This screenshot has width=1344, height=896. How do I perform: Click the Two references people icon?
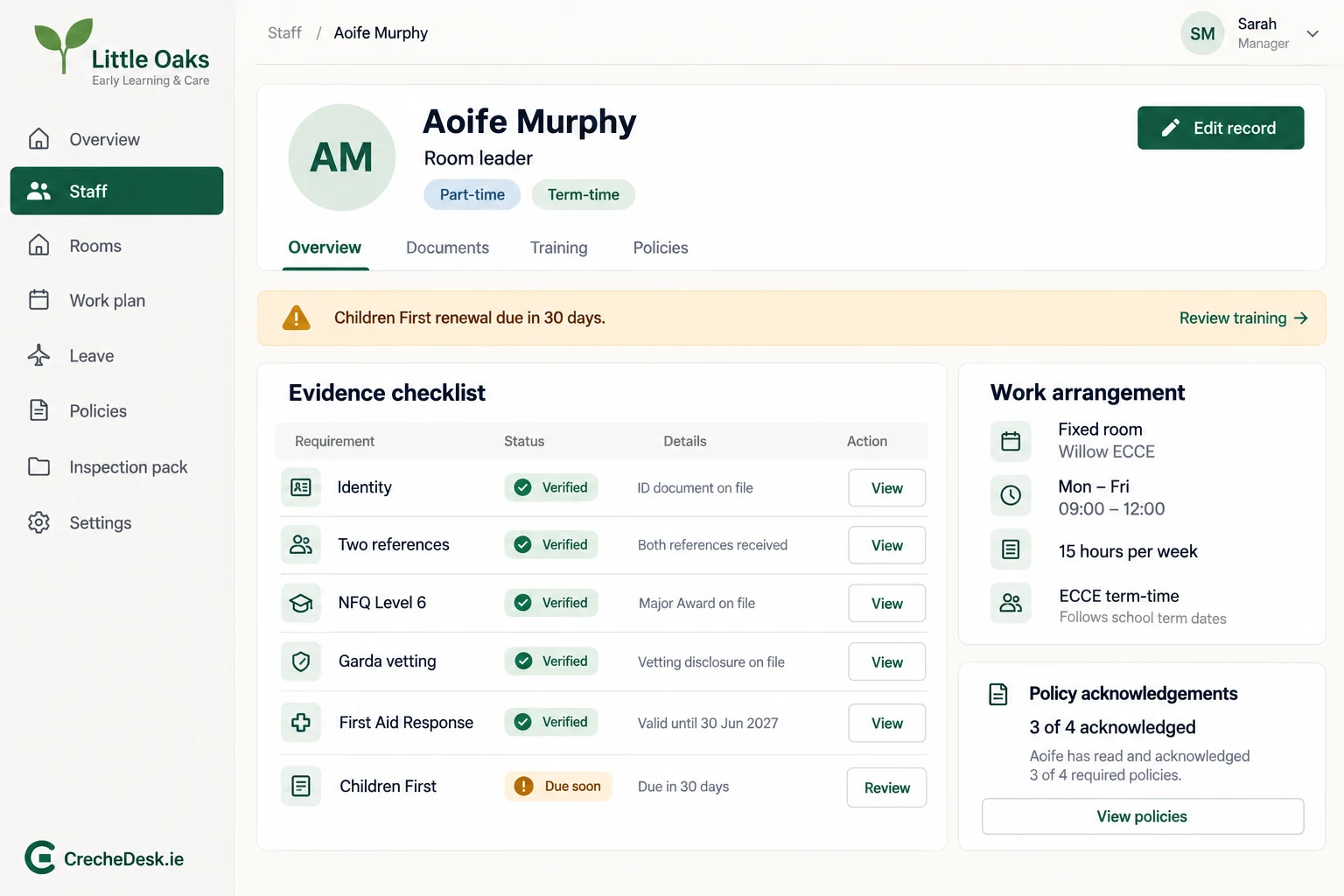[x=301, y=544]
